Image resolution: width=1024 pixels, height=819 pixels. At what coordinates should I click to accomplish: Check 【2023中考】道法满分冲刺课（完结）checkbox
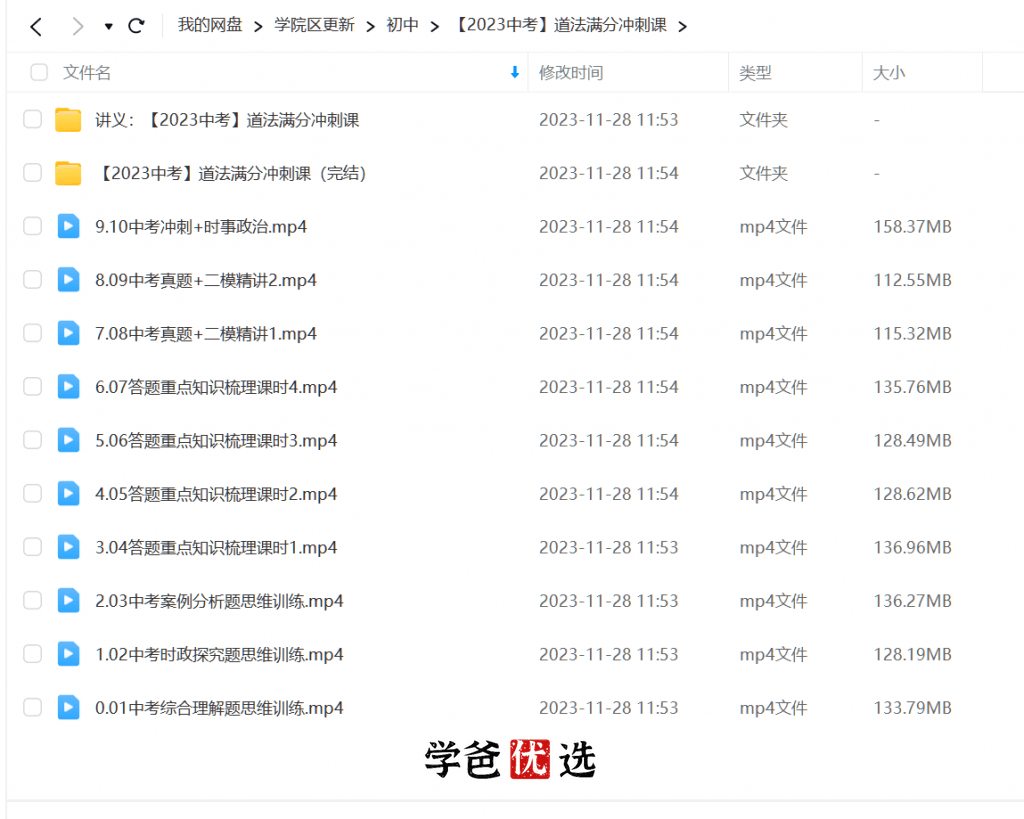[x=33, y=173]
